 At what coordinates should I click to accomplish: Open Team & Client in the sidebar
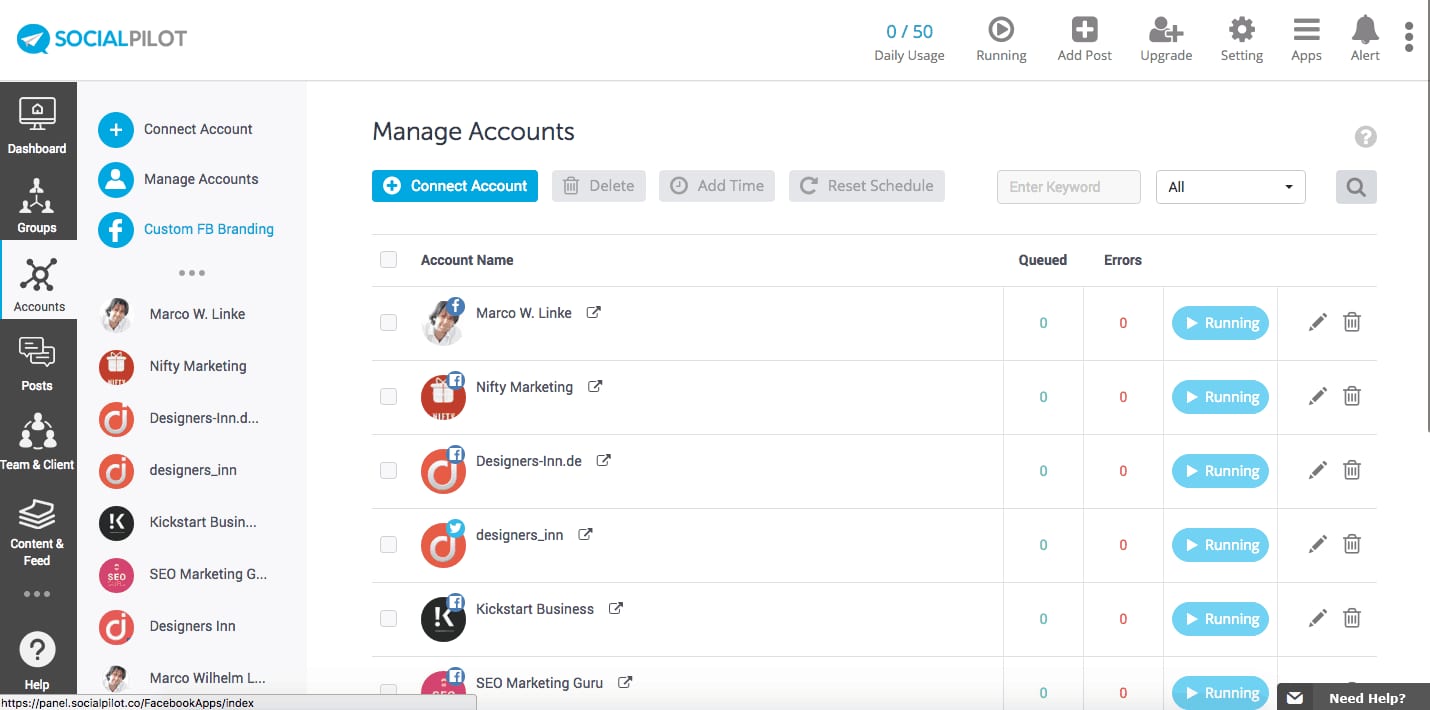[38, 442]
